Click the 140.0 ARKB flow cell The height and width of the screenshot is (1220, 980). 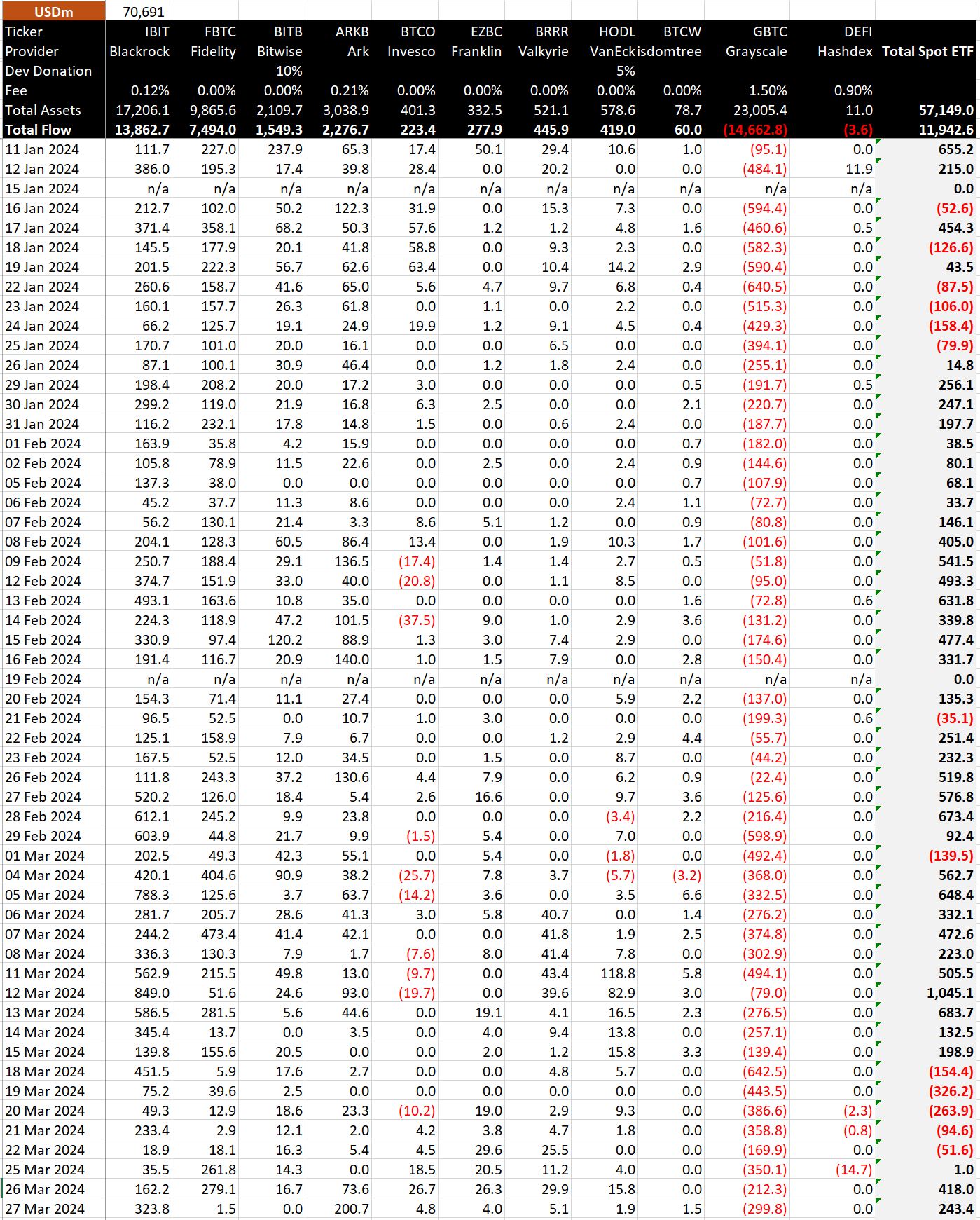[x=351, y=659]
